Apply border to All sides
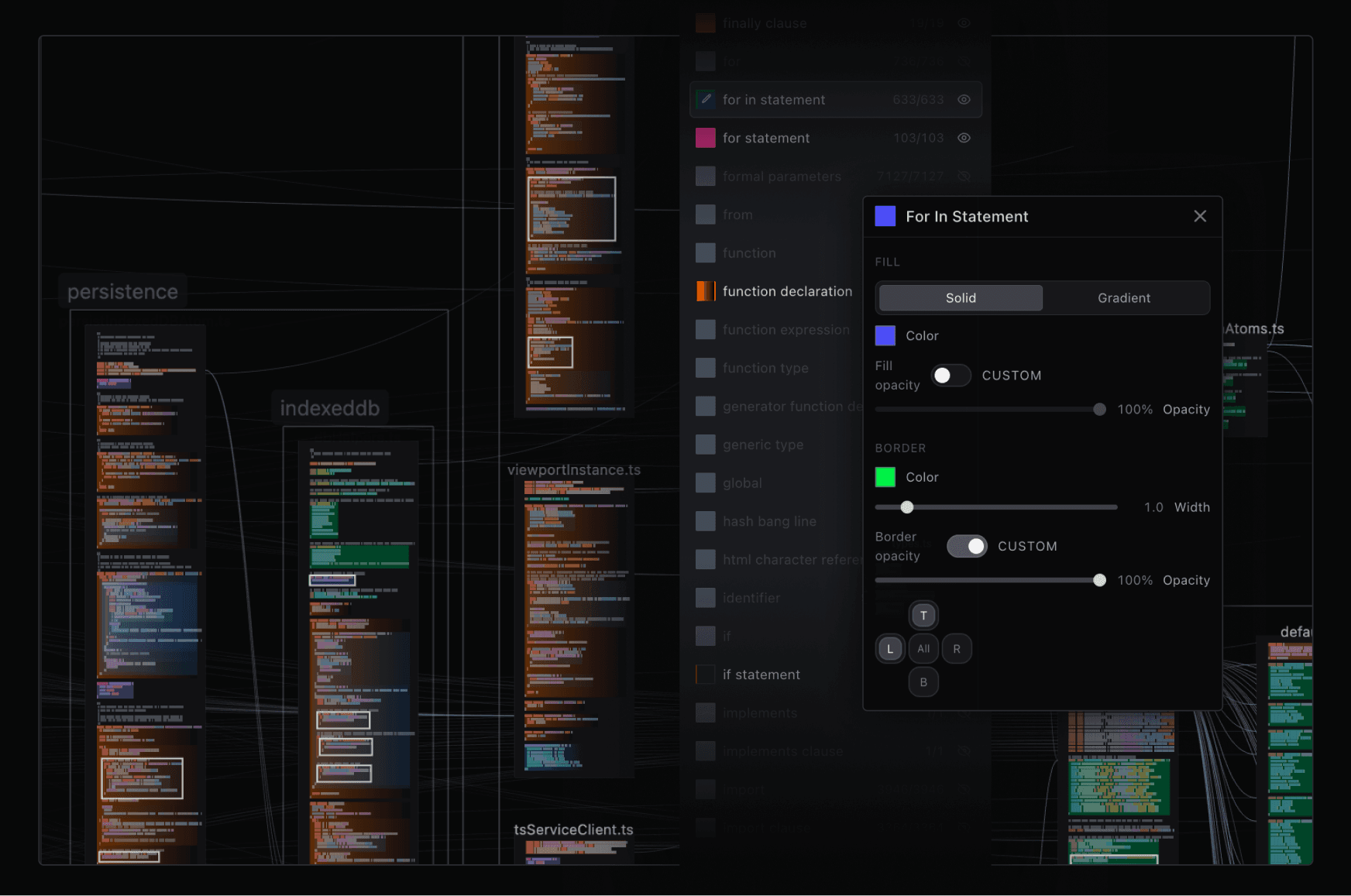The width and height of the screenshot is (1351, 896). tap(923, 649)
